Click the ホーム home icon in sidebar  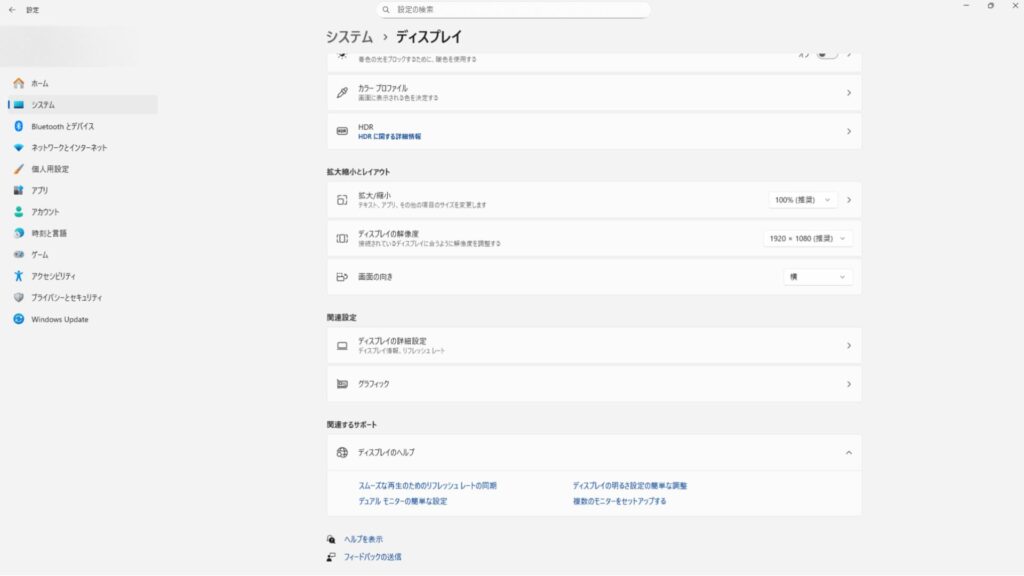(18, 83)
